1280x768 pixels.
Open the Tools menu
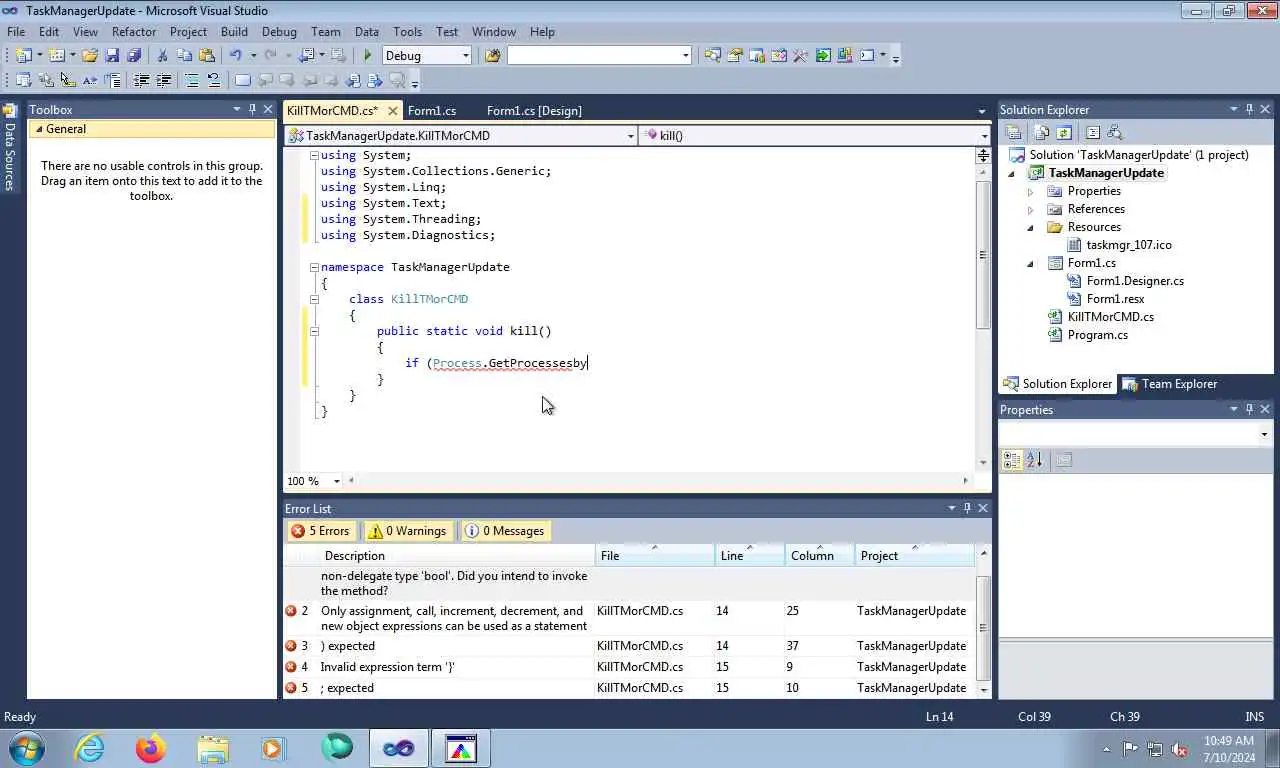[x=407, y=32]
